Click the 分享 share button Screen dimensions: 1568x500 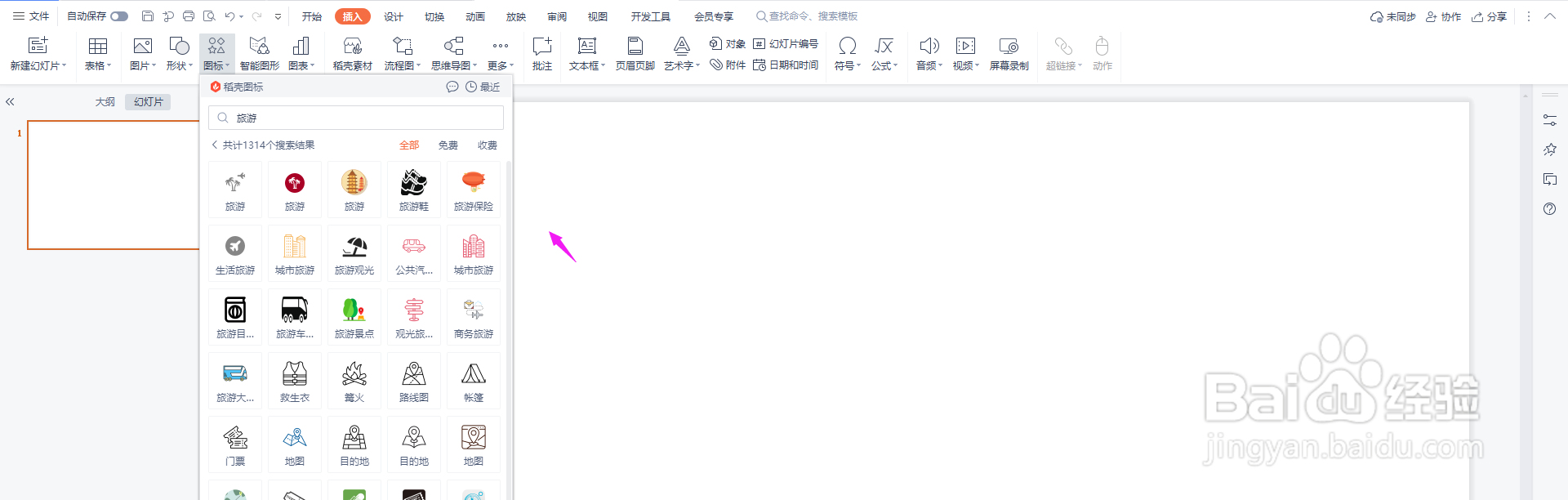coord(1490,16)
